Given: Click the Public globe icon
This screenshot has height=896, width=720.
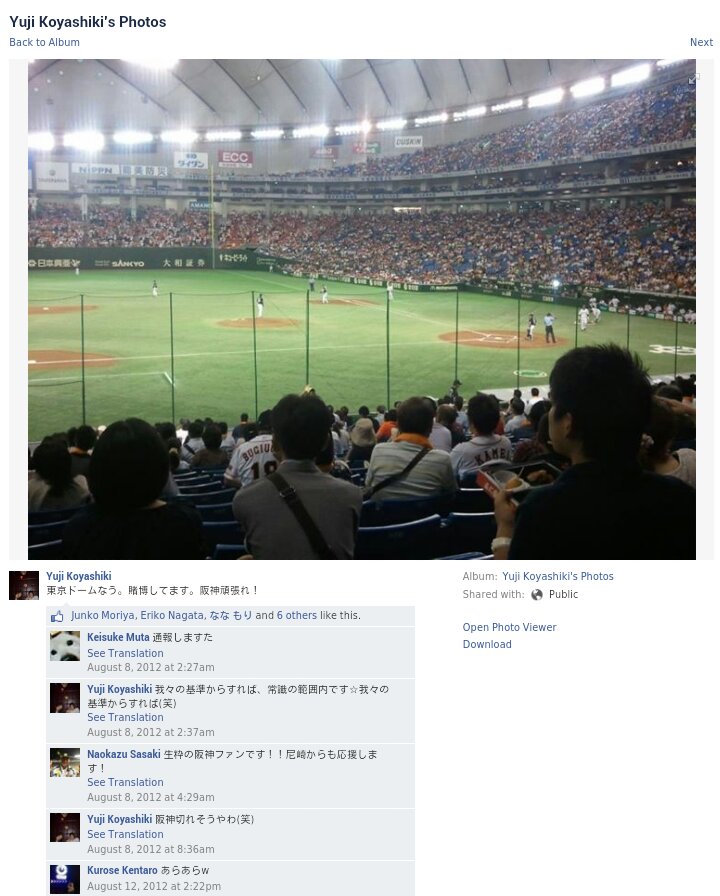Looking at the screenshot, I should point(537,595).
